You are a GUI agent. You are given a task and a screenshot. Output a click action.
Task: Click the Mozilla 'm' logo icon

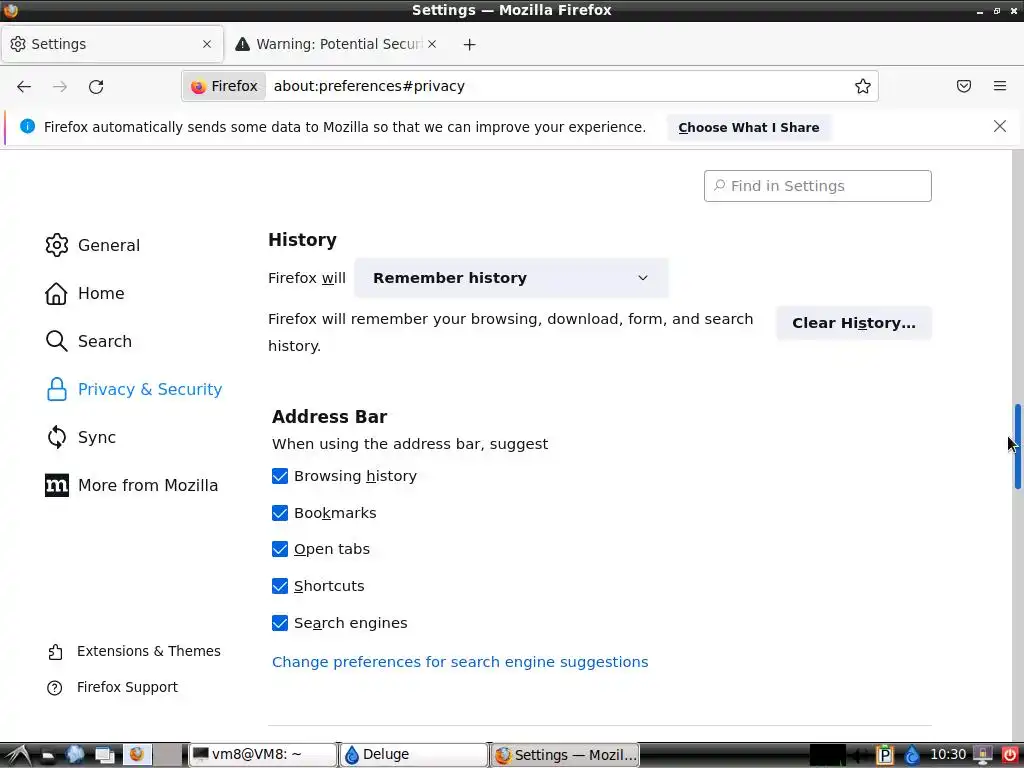coord(57,485)
